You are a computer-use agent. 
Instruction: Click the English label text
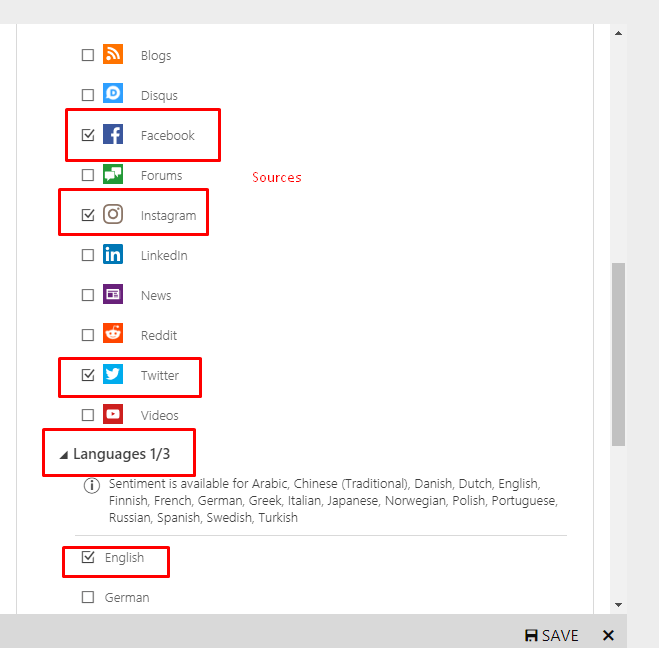pos(124,558)
